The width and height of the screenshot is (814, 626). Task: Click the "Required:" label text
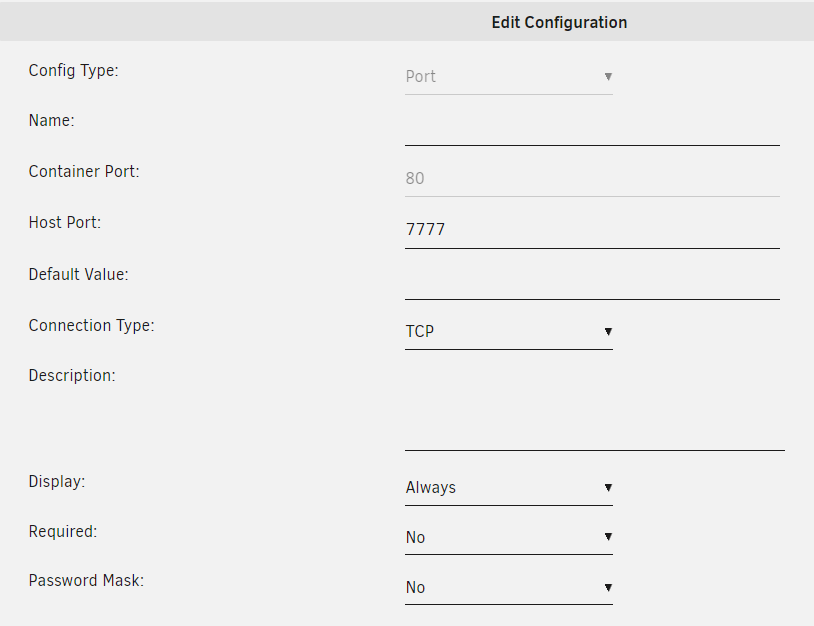63,532
